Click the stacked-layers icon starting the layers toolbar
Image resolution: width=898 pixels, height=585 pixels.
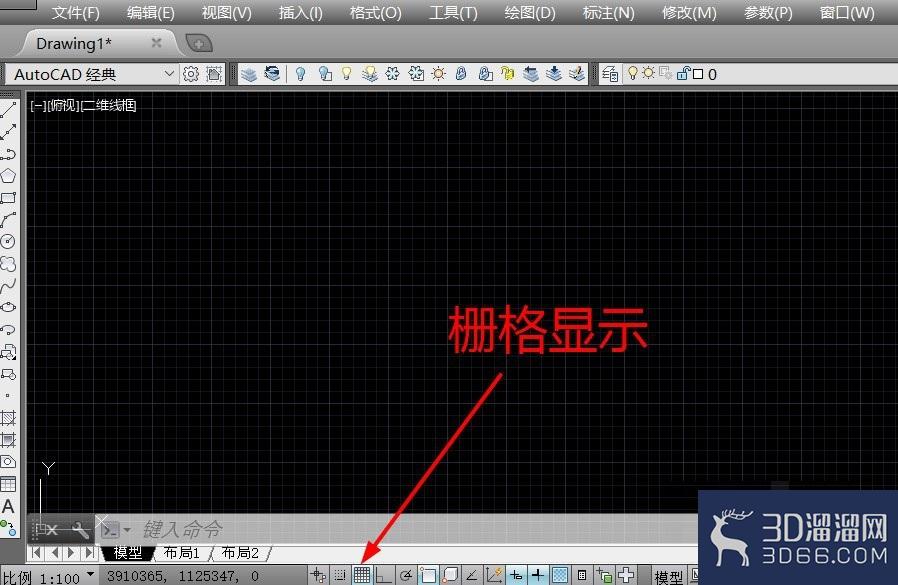pyautogui.click(x=249, y=74)
